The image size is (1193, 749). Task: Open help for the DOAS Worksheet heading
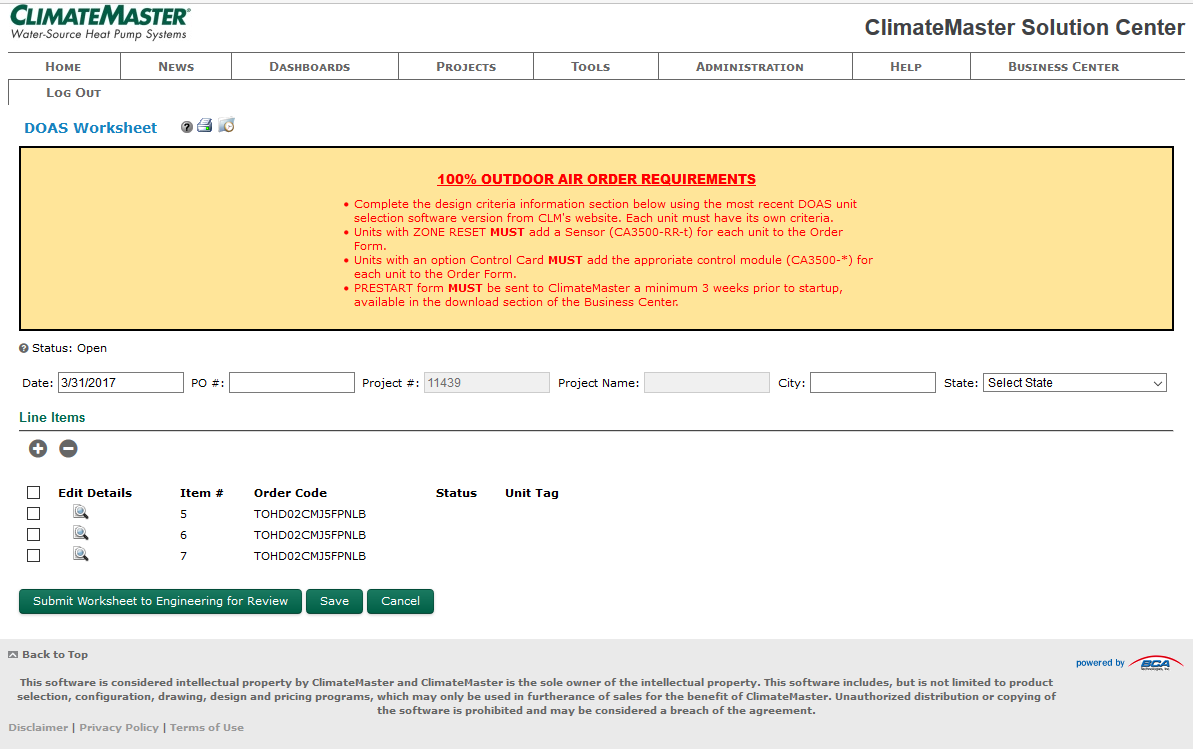click(186, 127)
